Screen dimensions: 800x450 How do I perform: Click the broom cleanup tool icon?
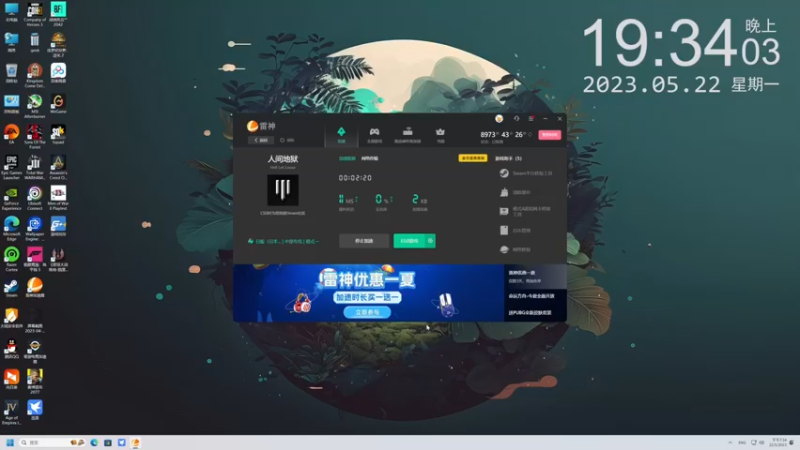(504, 192)
